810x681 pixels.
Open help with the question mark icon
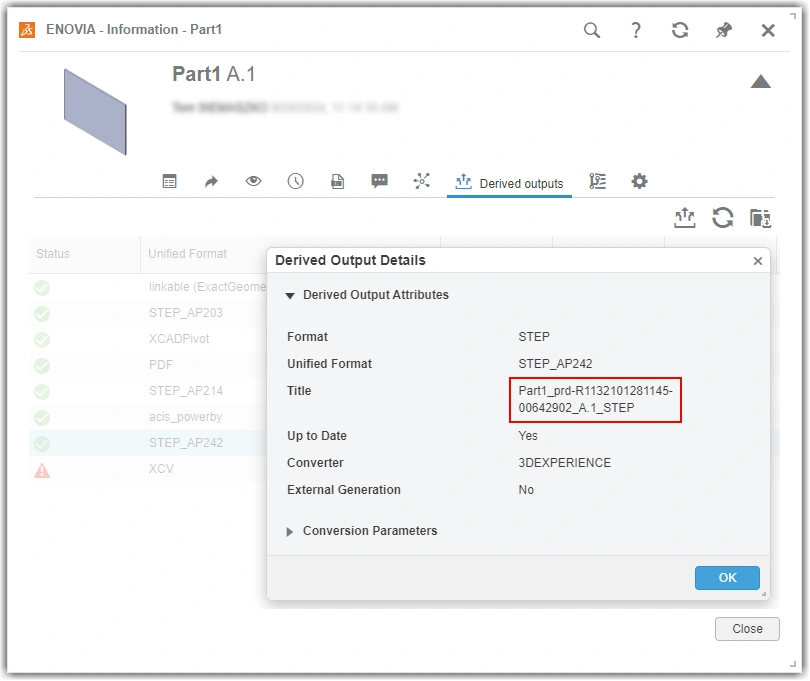[x=636, y=30]
